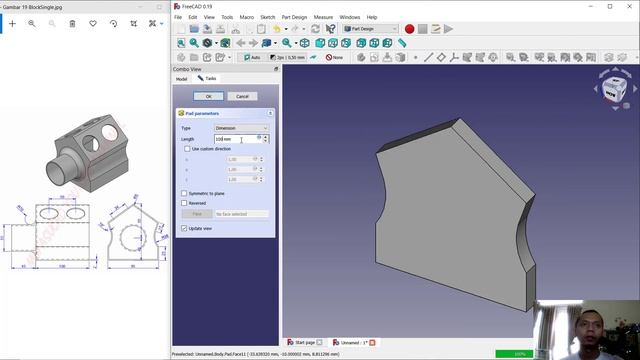Screen dimensions: 640x360
Task: Tick the Reversed checkbox
Action: [184, 203]
